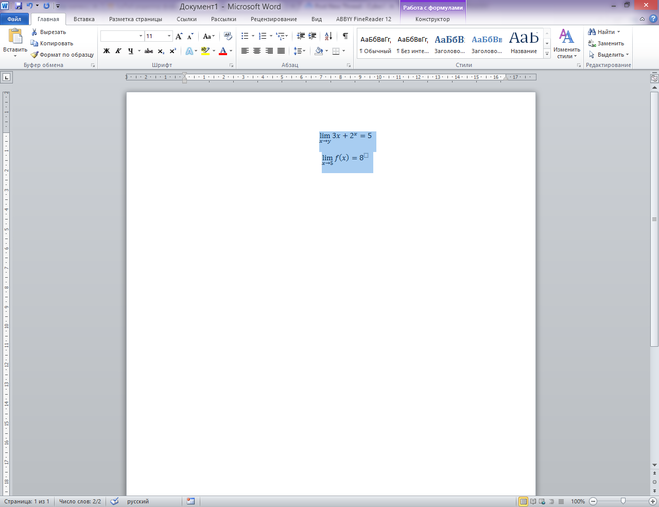659x507 pixels.
Task: Click the yellow highlight color button
Action: coord(206,51)
